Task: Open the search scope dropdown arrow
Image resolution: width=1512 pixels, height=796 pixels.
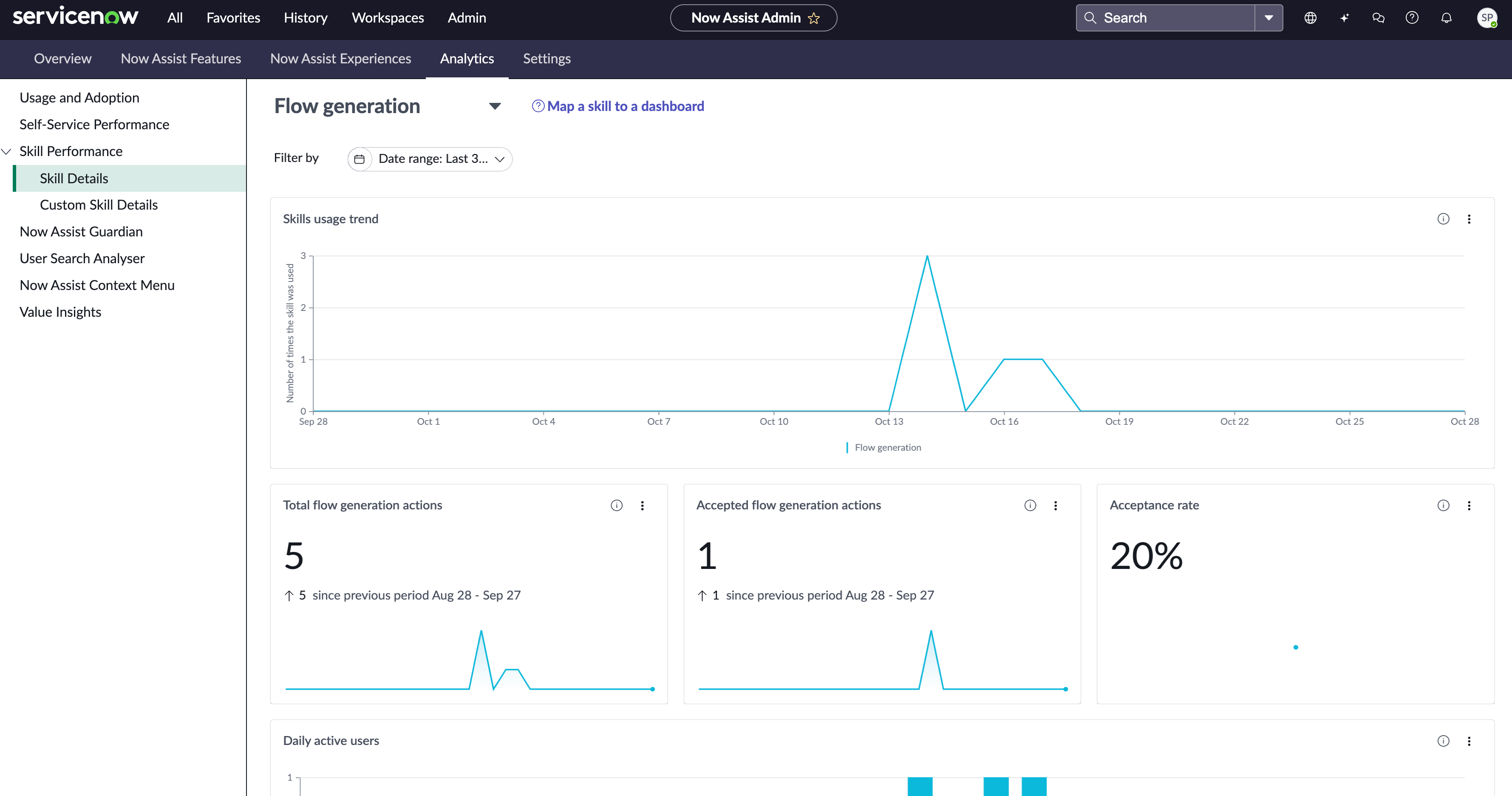Action: 1268,17
